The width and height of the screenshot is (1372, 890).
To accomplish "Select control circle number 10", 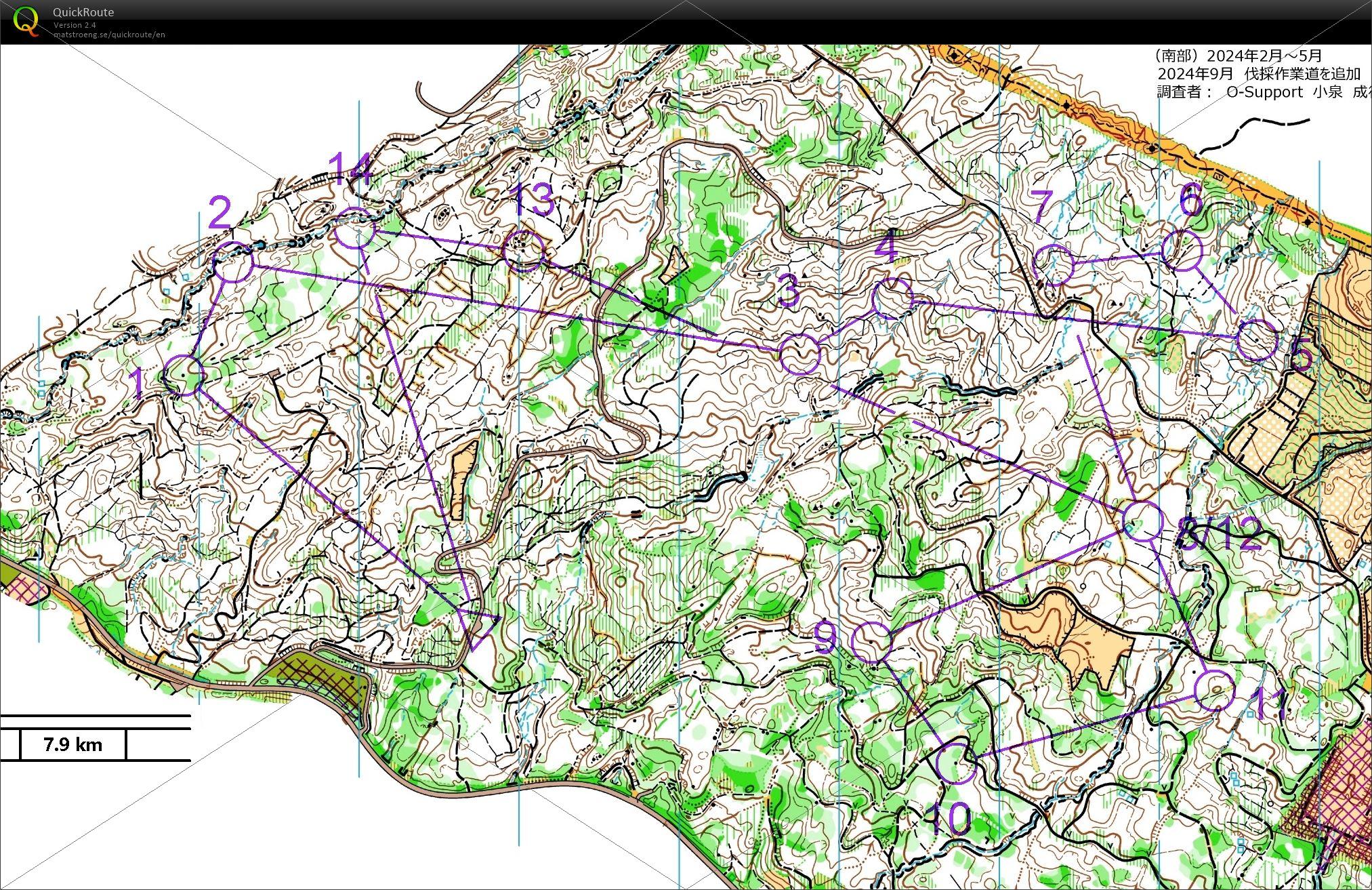I will (x=956, y=763).
